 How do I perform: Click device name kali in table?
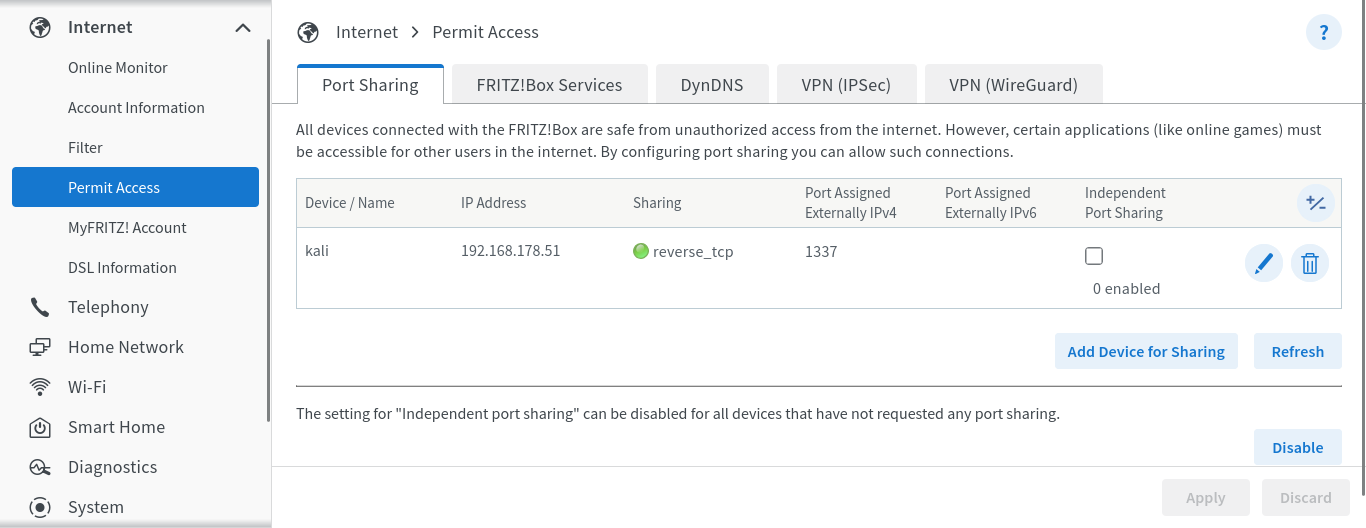tap(317, 251)
